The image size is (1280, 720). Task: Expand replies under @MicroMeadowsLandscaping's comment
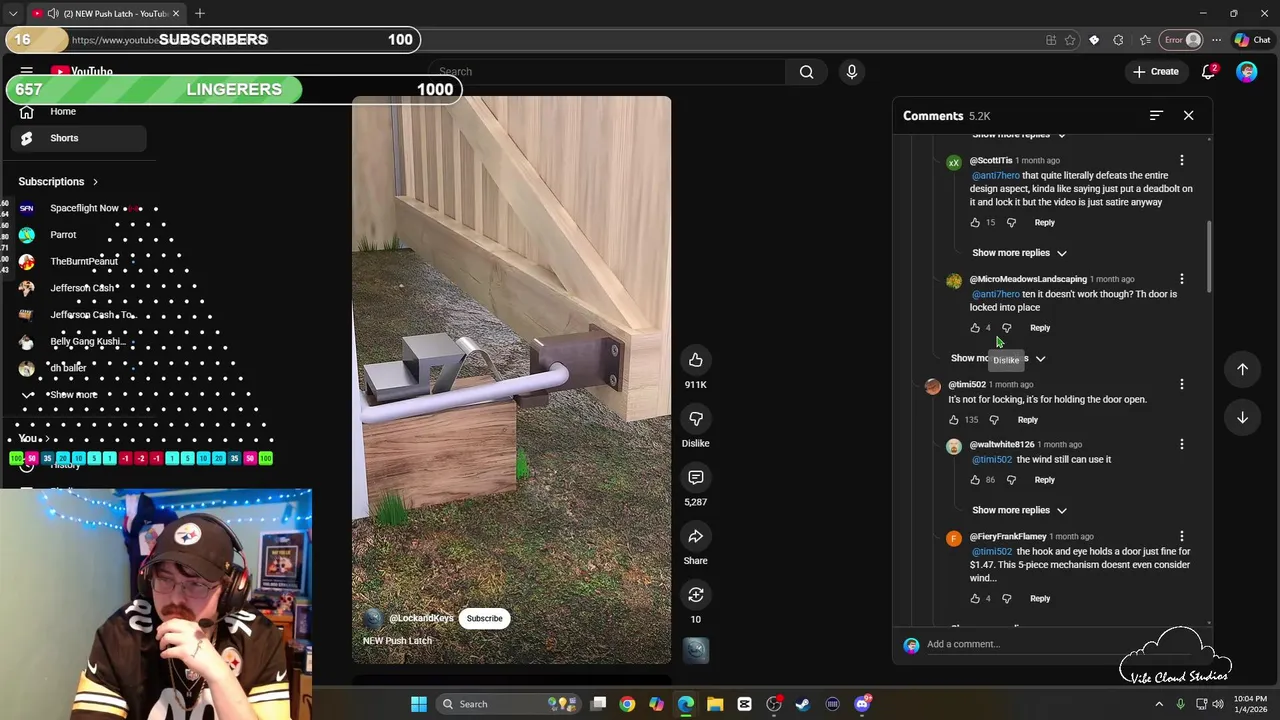(998, 358)
